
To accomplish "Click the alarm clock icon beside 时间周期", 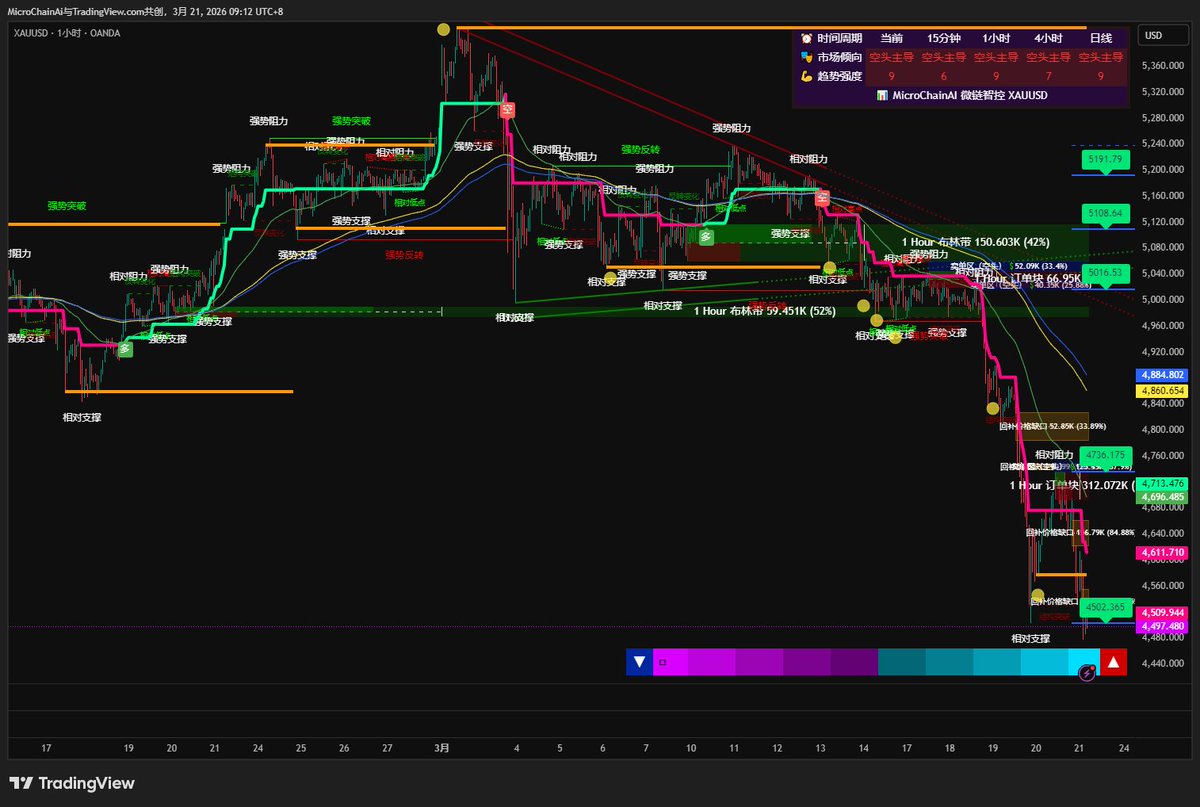I will (805, 37).
